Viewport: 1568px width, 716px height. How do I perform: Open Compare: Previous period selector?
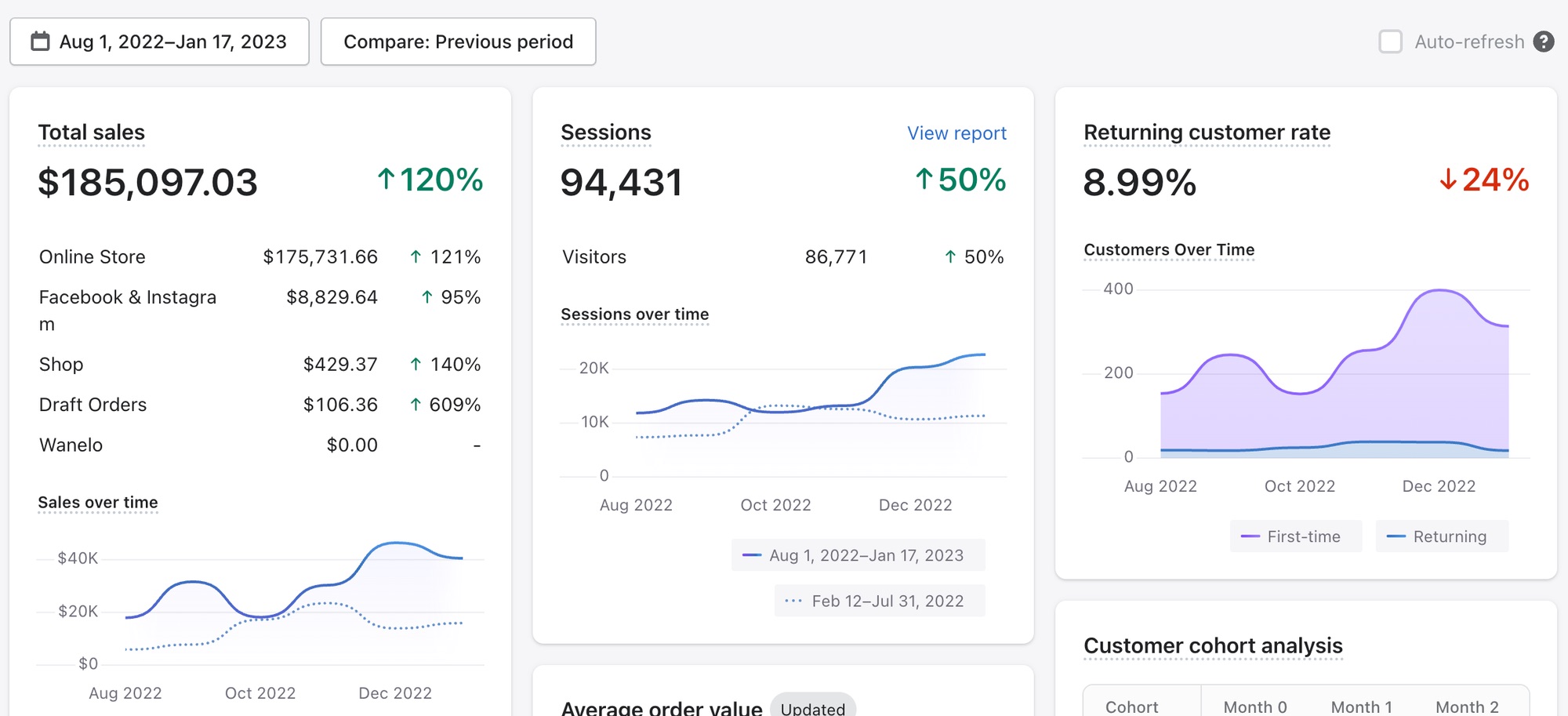pyautogui.click(x=458, y=42)
